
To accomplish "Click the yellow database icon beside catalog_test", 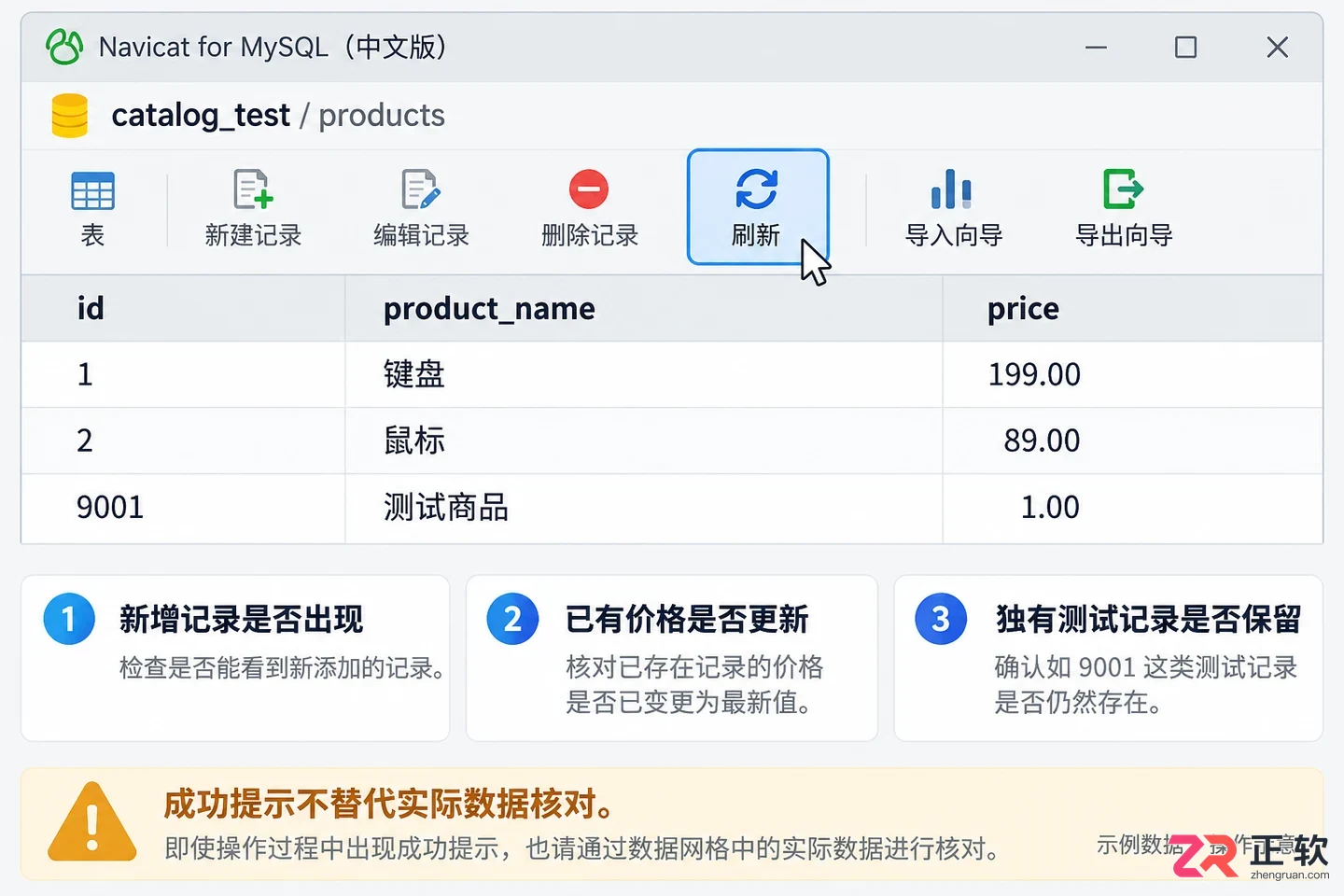I will tap(70, 116).
